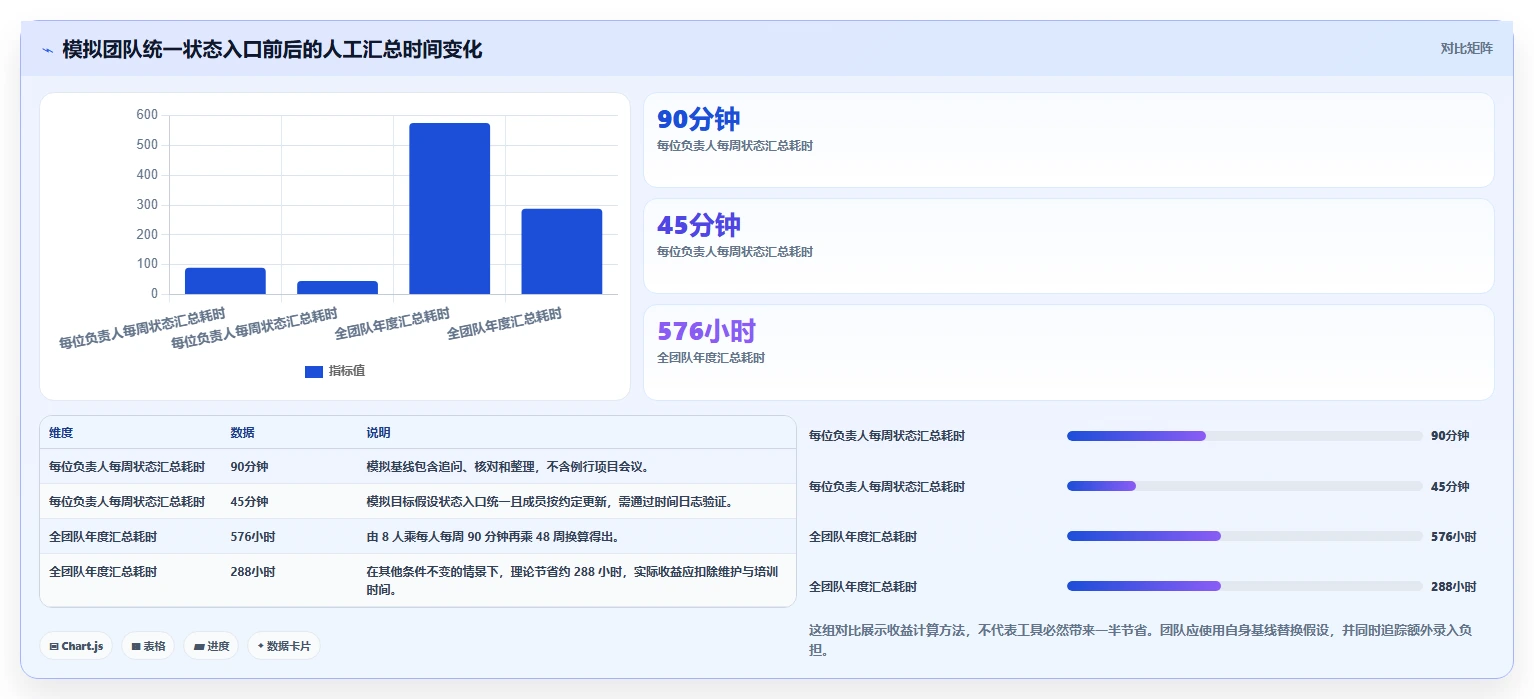This screenshot has width=1534, height=699.
Task: Click 全团队年度汇总耗时 caption in 576小时 card
Action: (711, 357)
